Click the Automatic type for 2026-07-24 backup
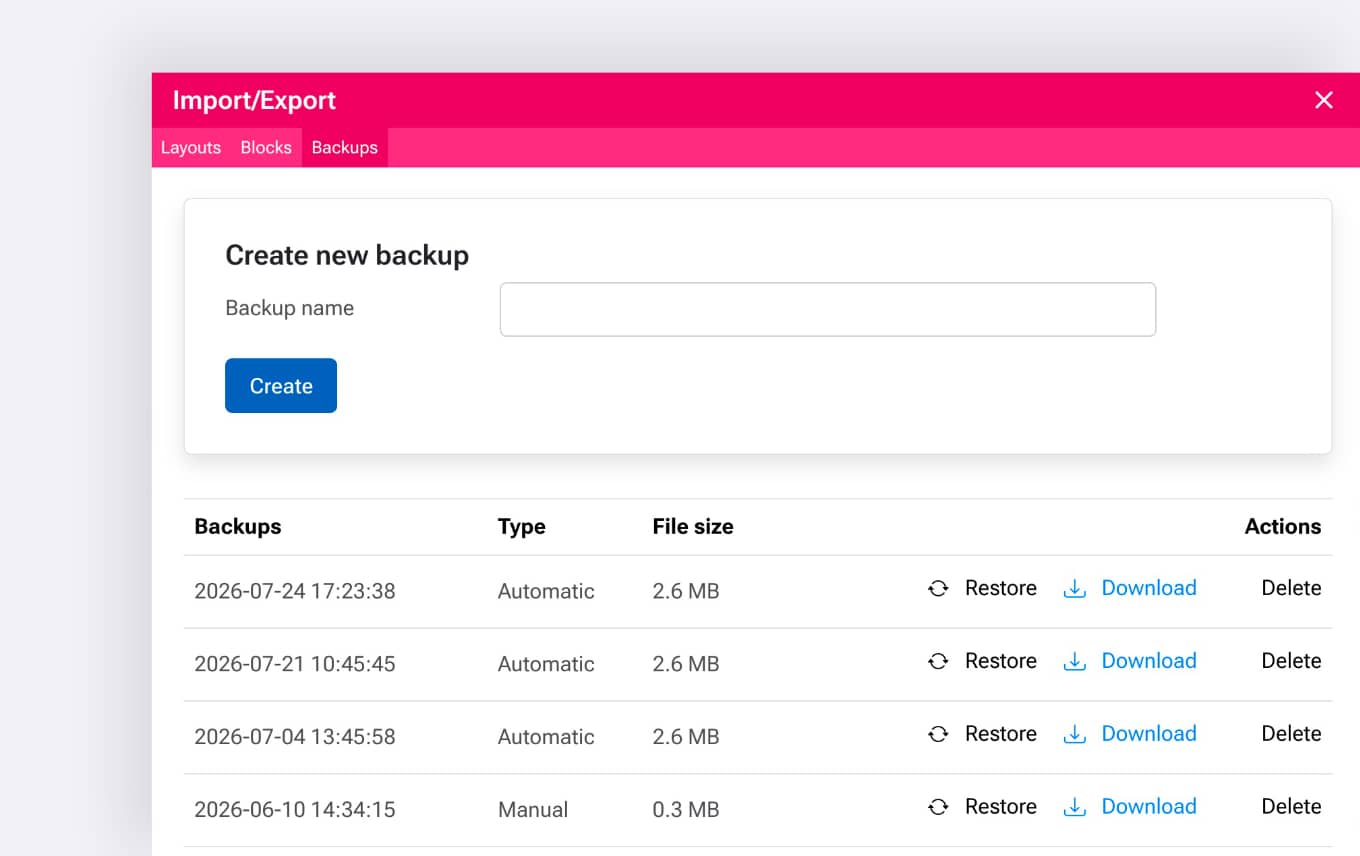 point(546,591)
